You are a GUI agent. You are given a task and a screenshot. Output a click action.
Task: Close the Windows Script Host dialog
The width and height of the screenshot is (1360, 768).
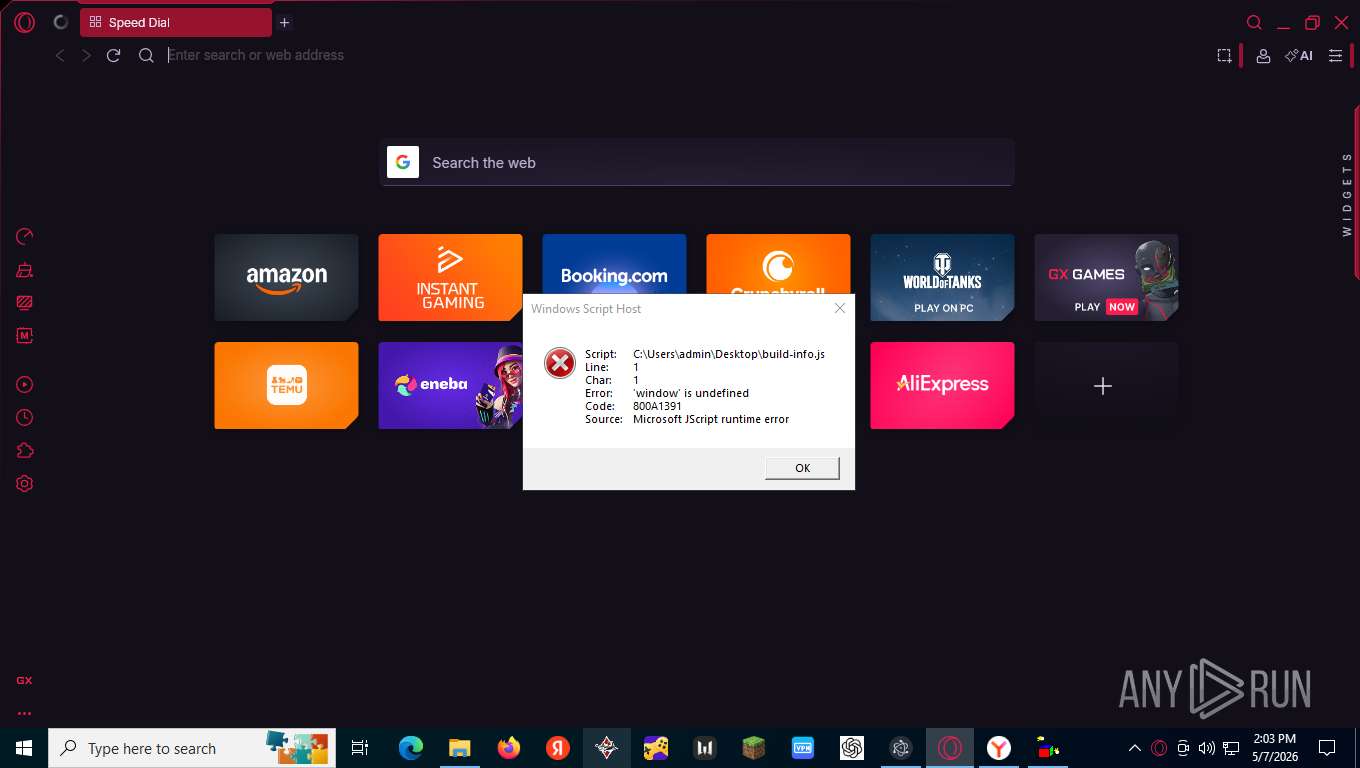click(840, 308)
